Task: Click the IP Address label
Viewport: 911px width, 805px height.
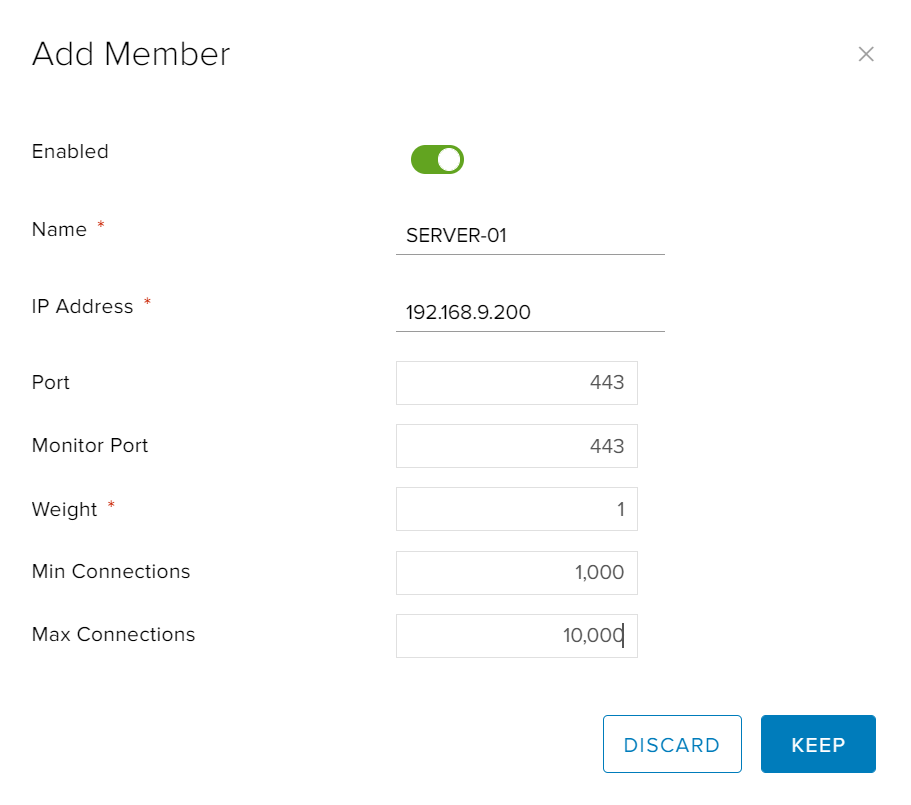Action: [83, 306]
